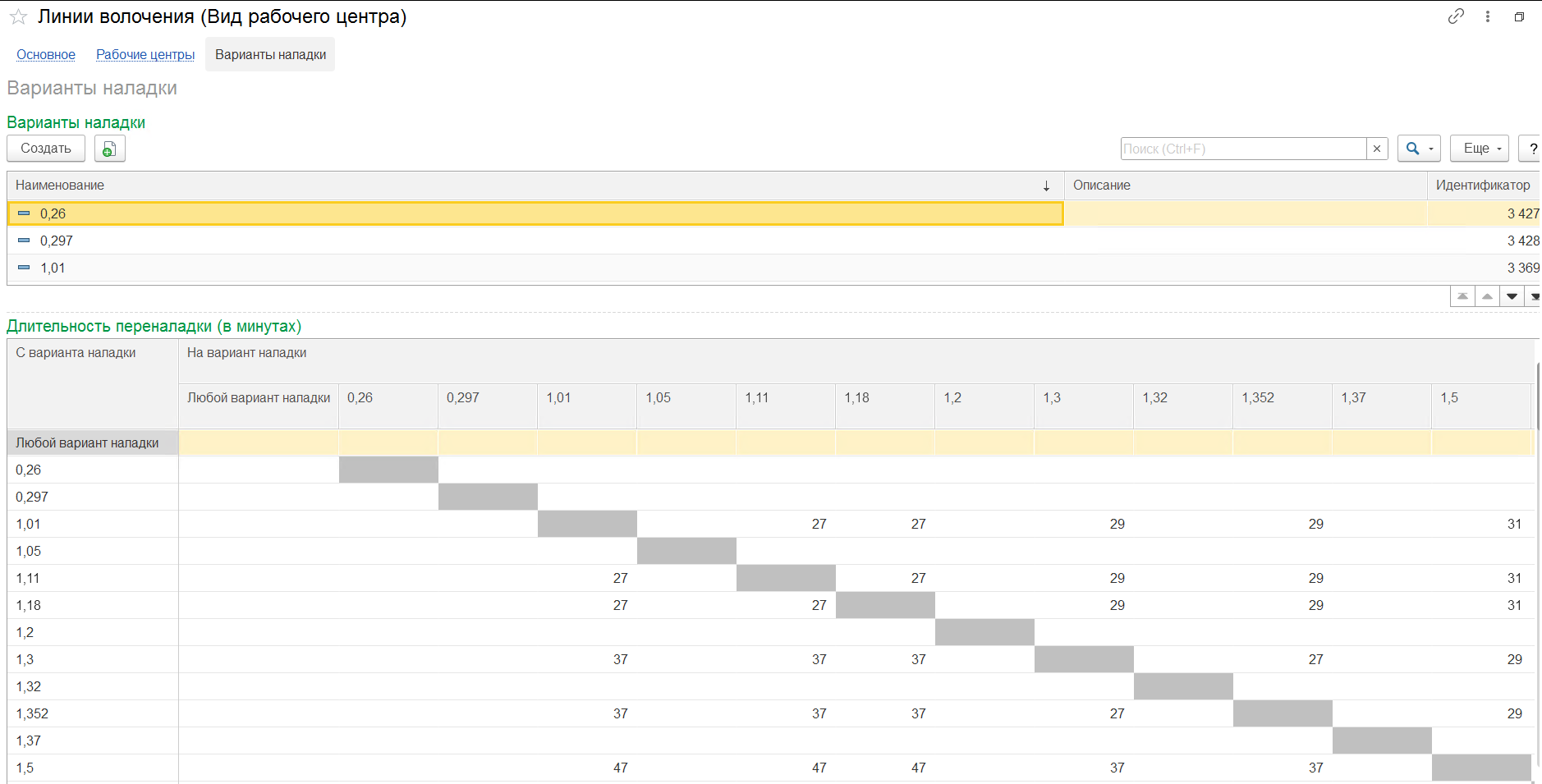Expand the search options dropdown arrow
This screenshot has width=1542, height=784.
click(x=1432, y=149)
